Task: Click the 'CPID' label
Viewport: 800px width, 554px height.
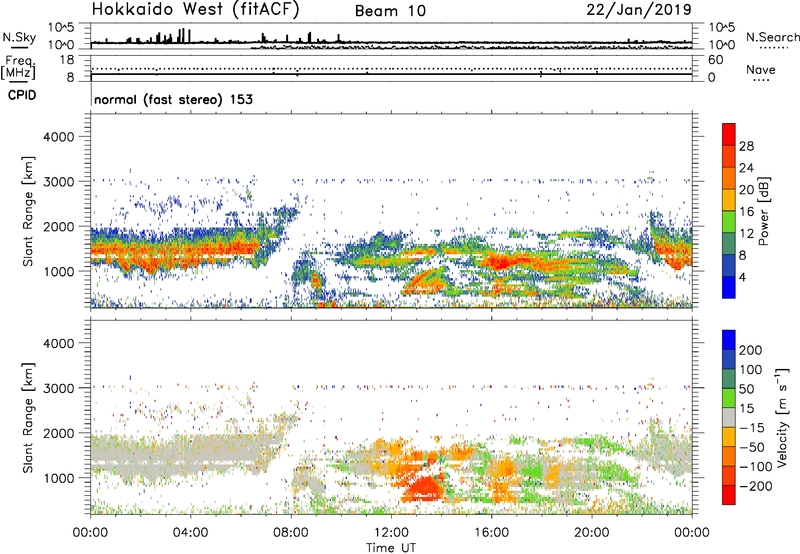Action: tap(22, 95)
